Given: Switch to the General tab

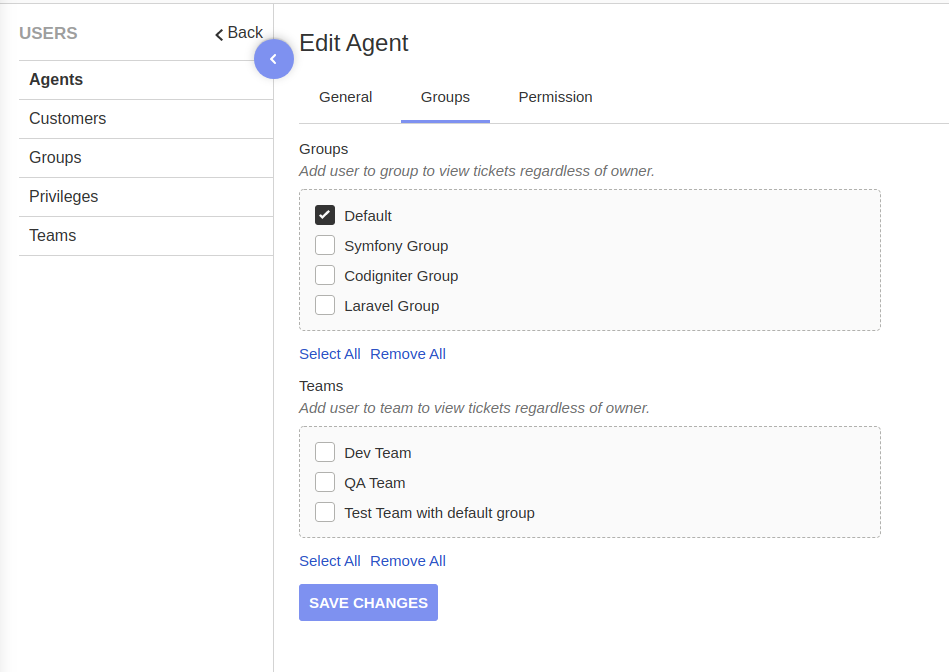Looking at the screenshot, I should (346, 97).
